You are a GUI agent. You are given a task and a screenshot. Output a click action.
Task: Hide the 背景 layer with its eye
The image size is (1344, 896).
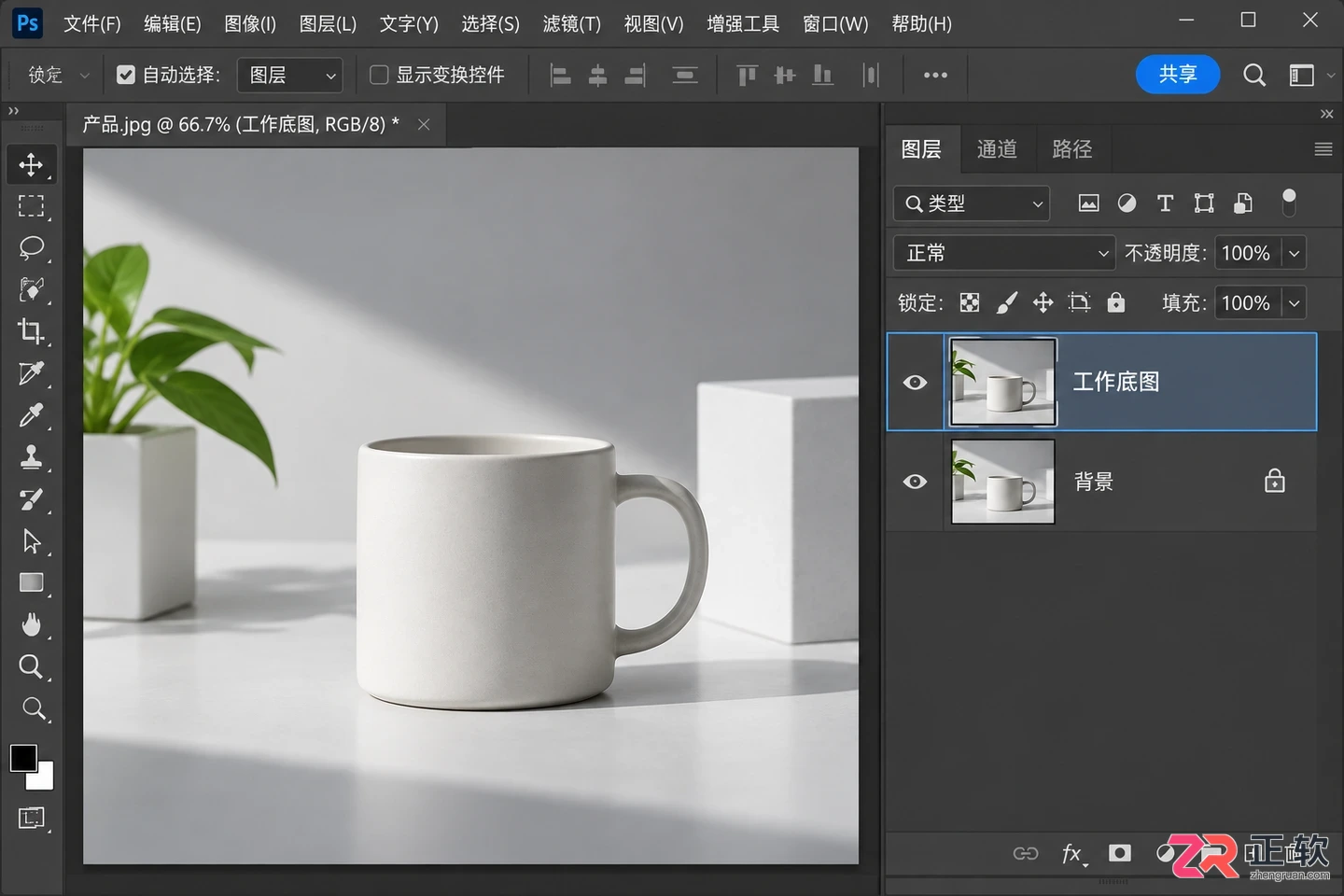coord(915,482)
